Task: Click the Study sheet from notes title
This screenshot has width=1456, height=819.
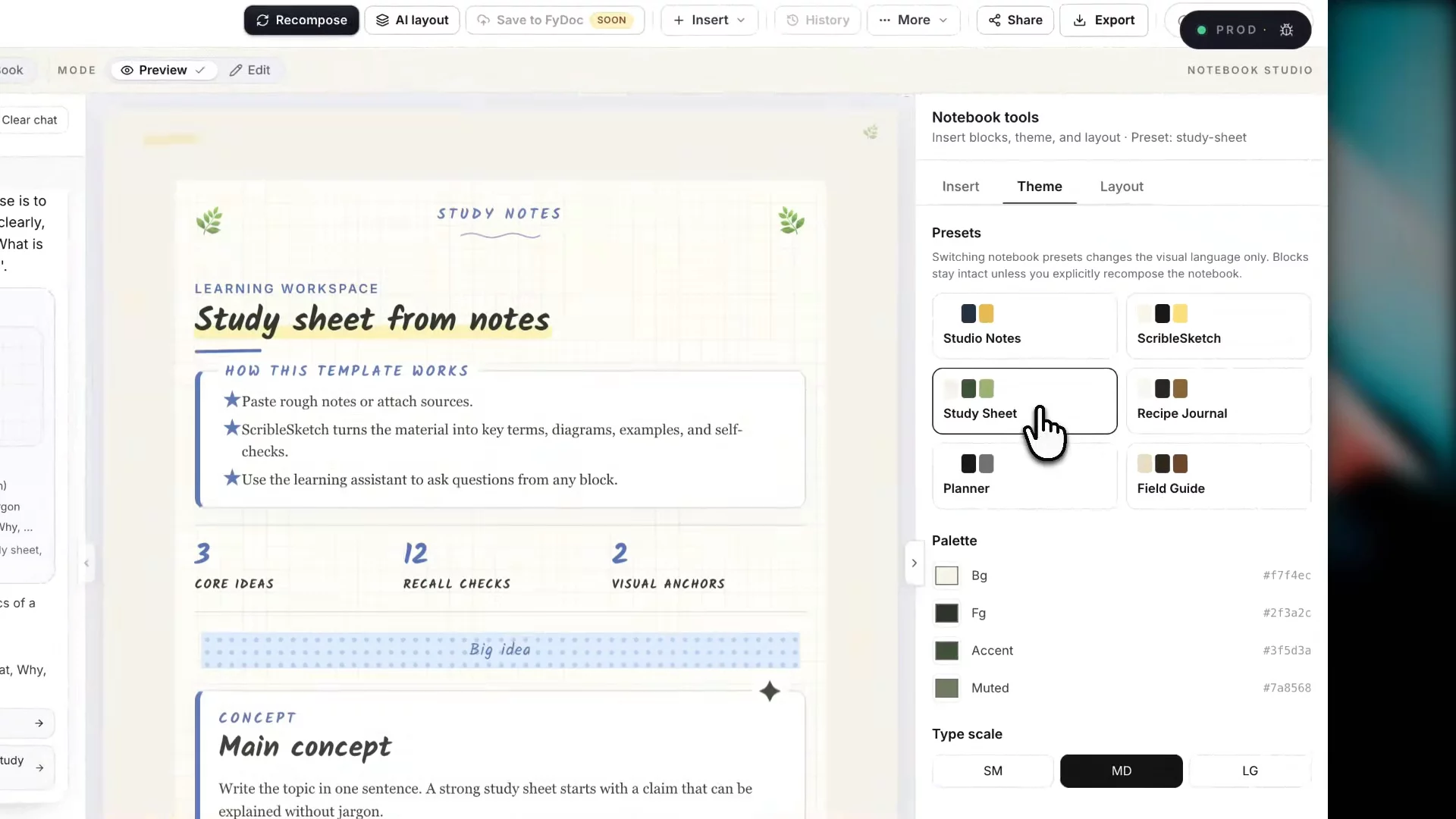Action: 372,319
